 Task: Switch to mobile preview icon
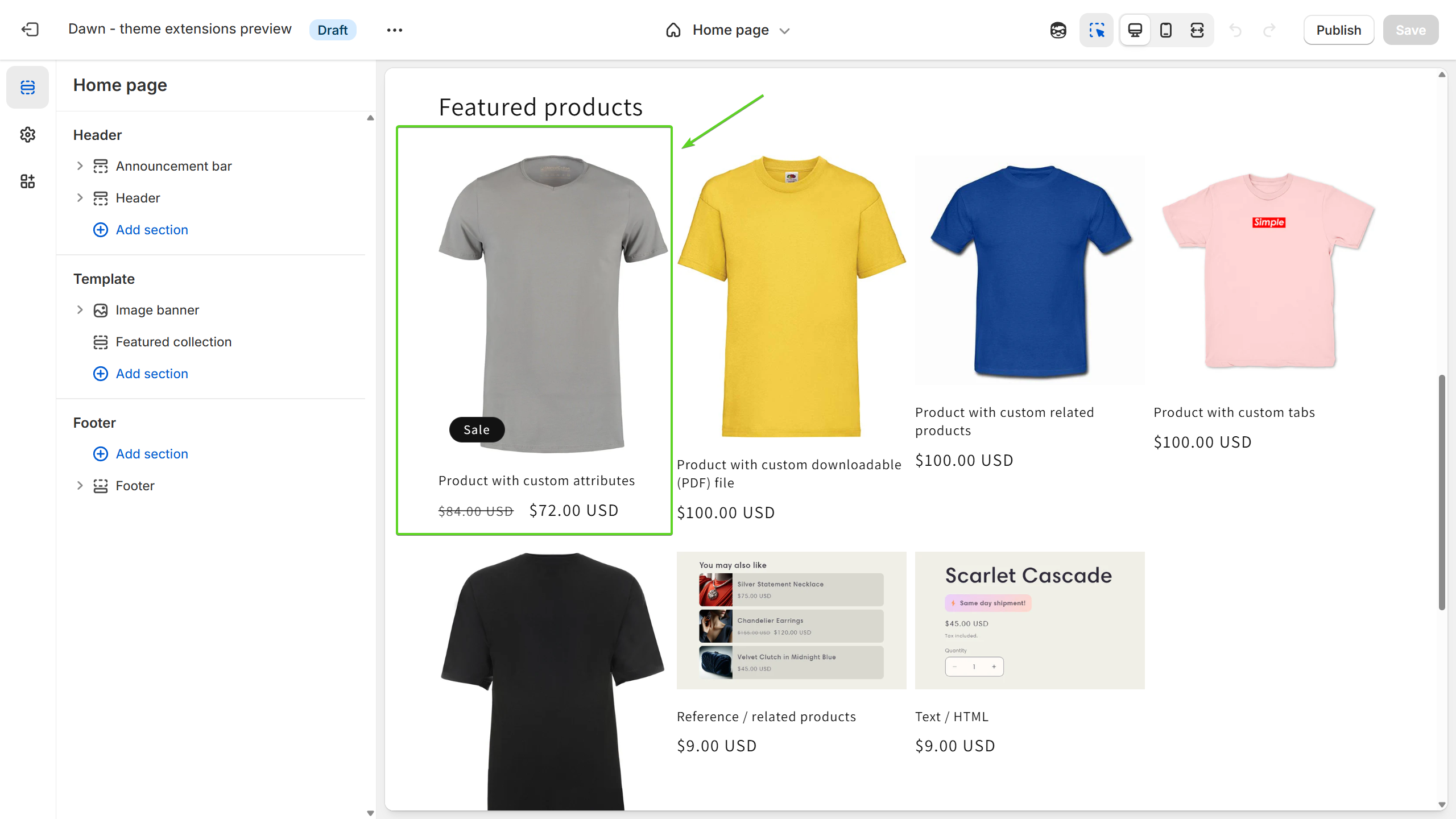1165,30
